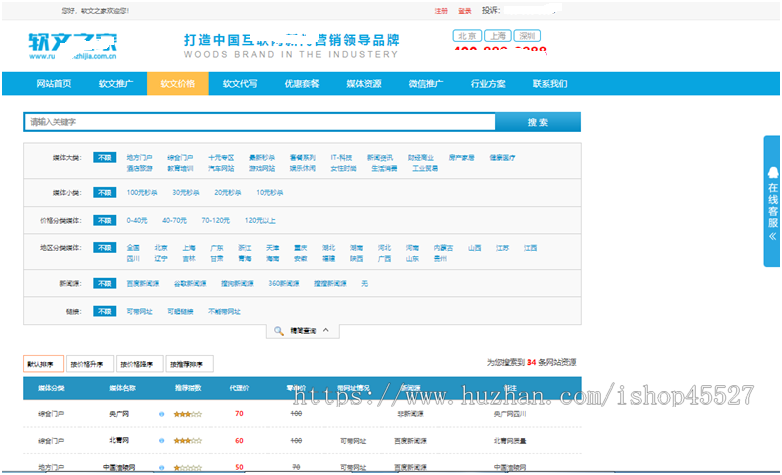Open the 媒体资源 nav item
This screenshot has width=782, height=475.
click(x=364, y=84)
